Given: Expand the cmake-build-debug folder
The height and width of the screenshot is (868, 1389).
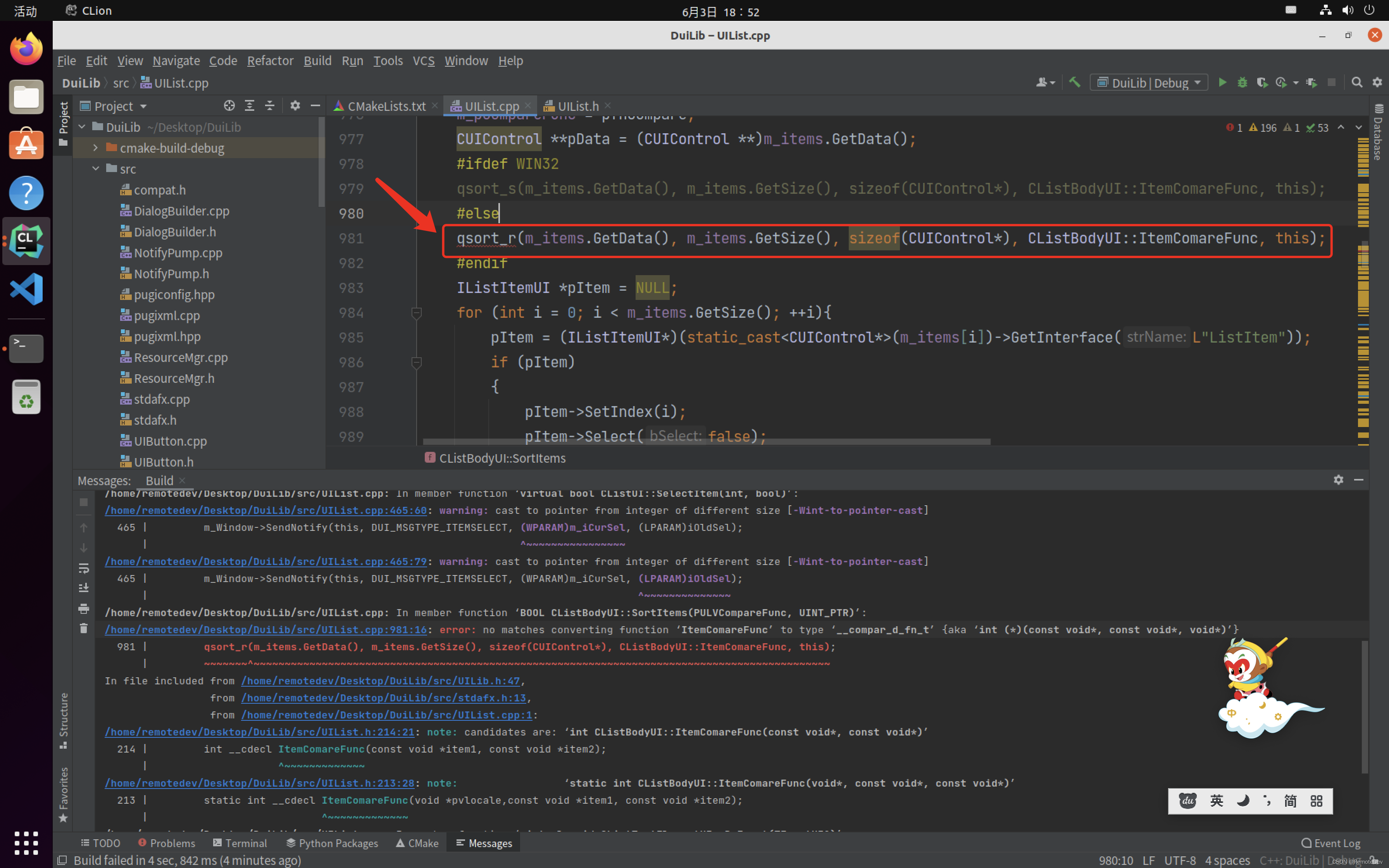Looking at the screenshot, I should (95, 148).
